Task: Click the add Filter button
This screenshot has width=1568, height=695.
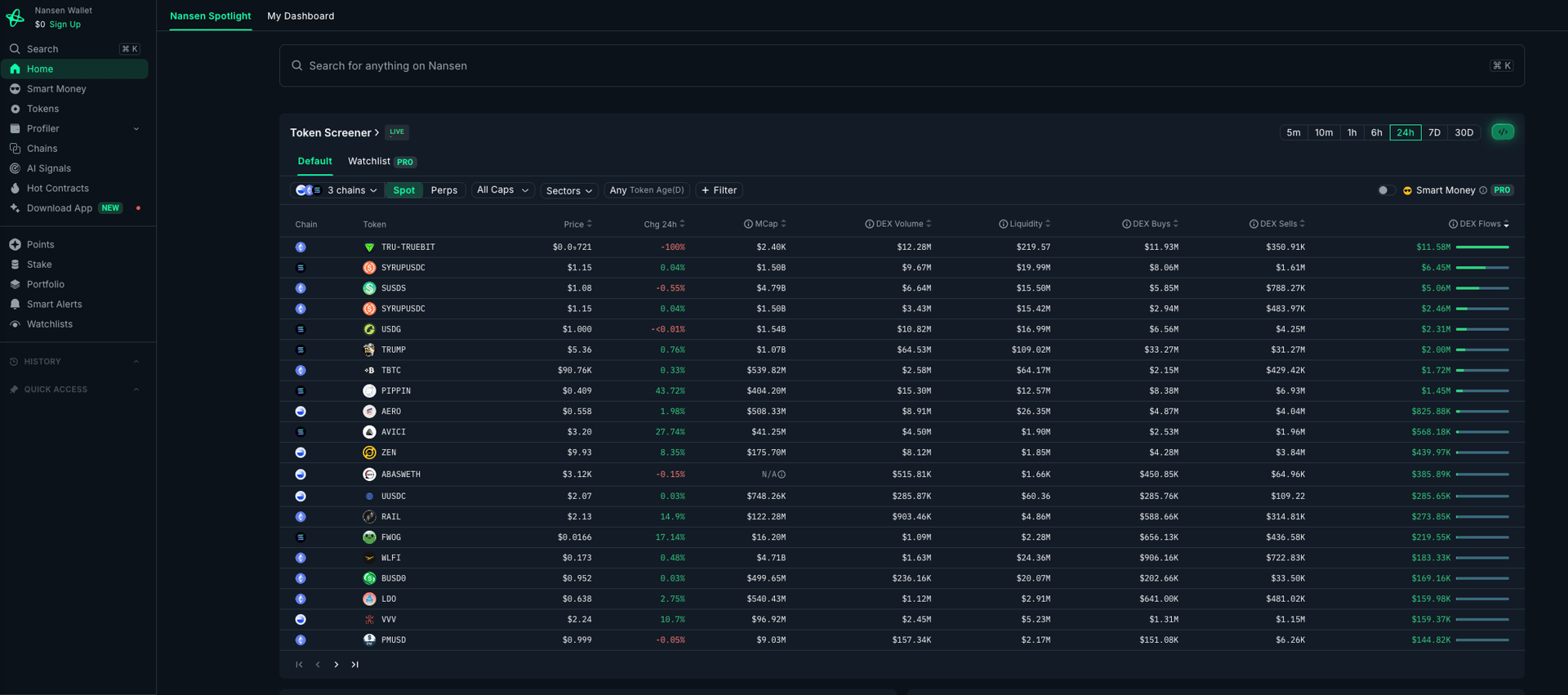Action: click(x=719, y=190)
